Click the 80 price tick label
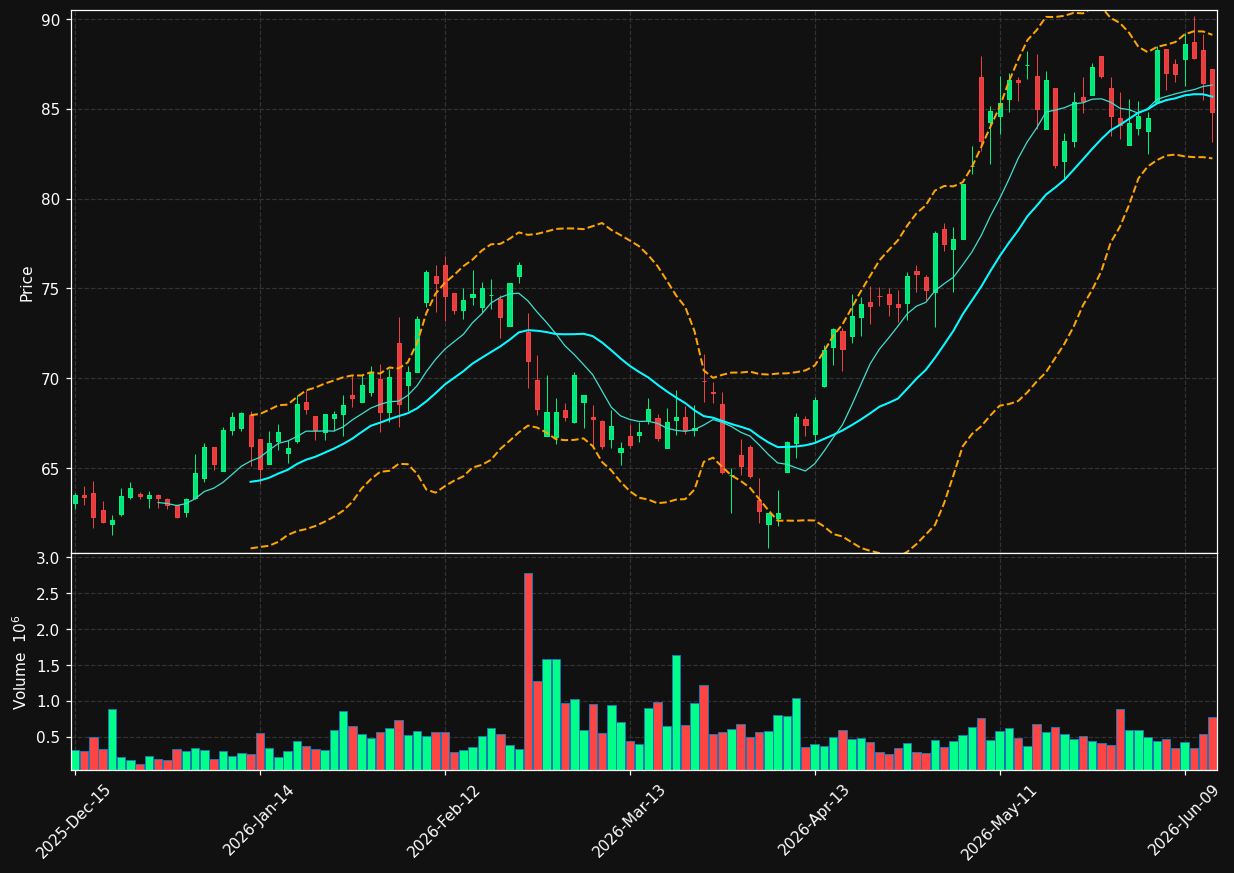 [x=52, y=200]
